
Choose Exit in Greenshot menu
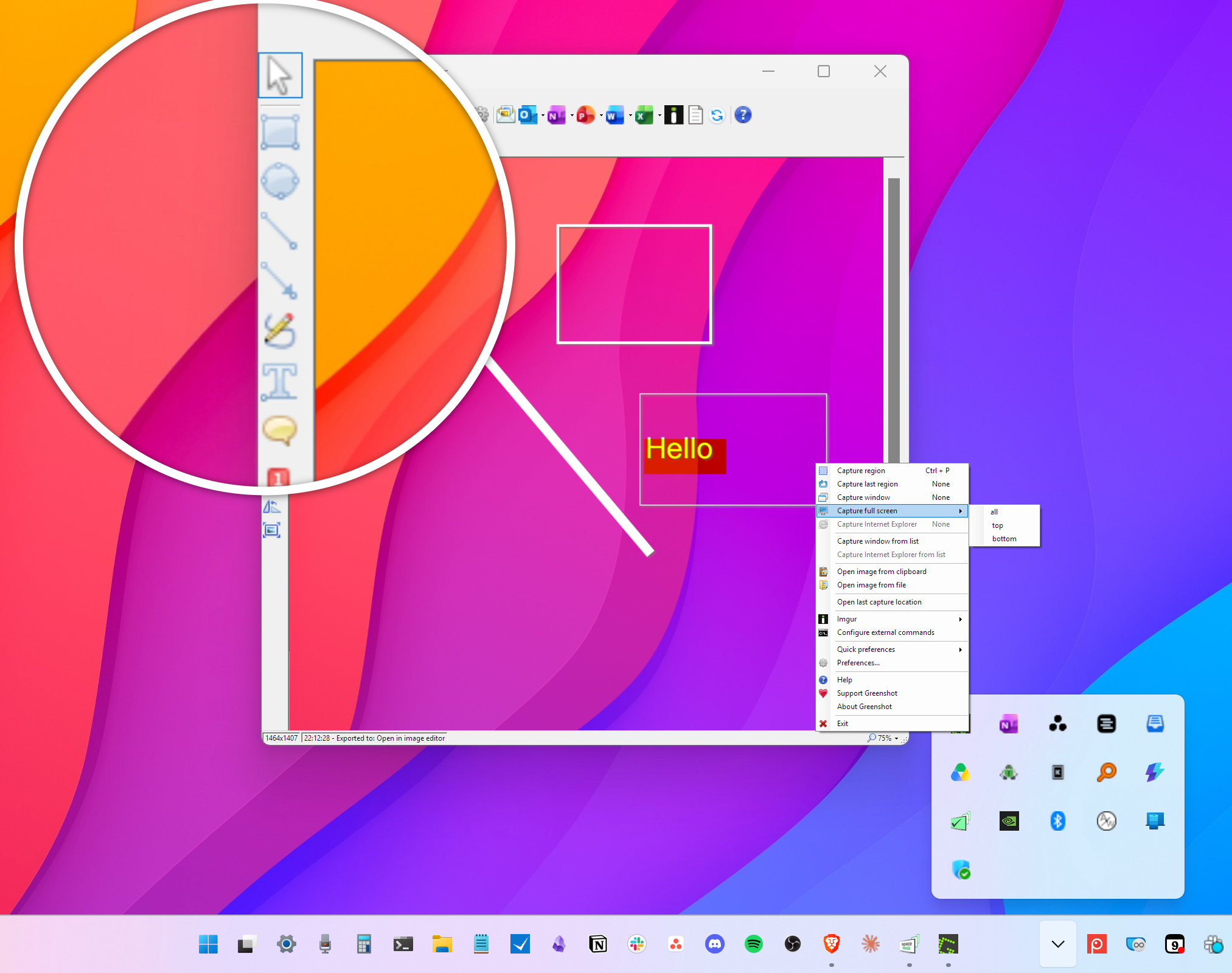pyautogui.click(x=892, y=724)
